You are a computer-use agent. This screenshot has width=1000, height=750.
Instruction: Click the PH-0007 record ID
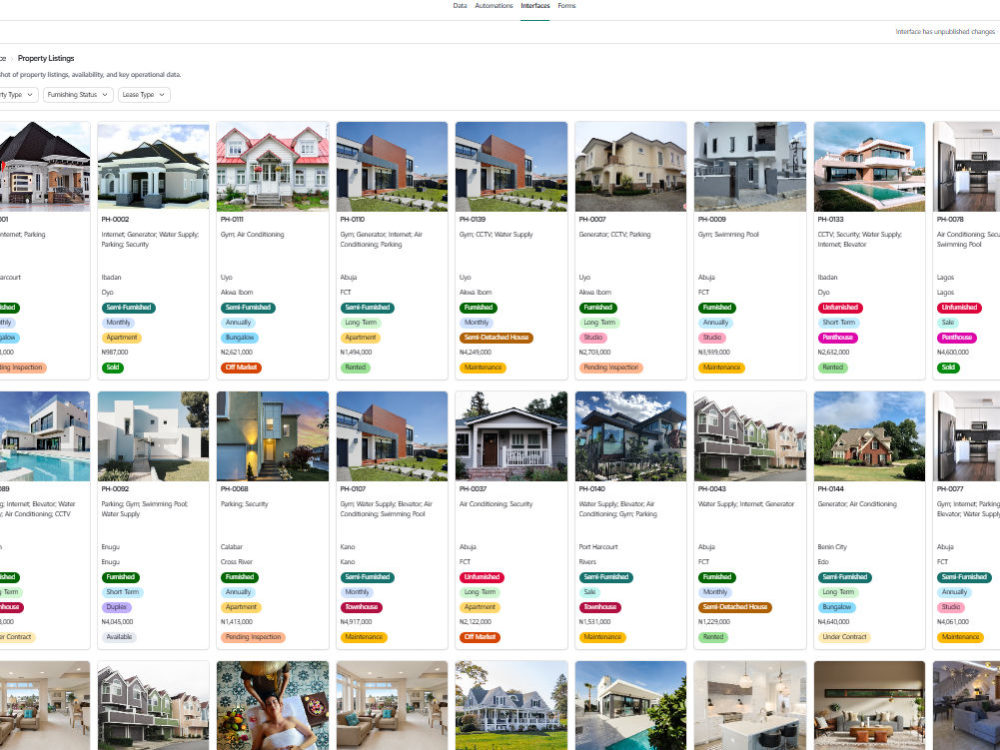click(592, 219)
